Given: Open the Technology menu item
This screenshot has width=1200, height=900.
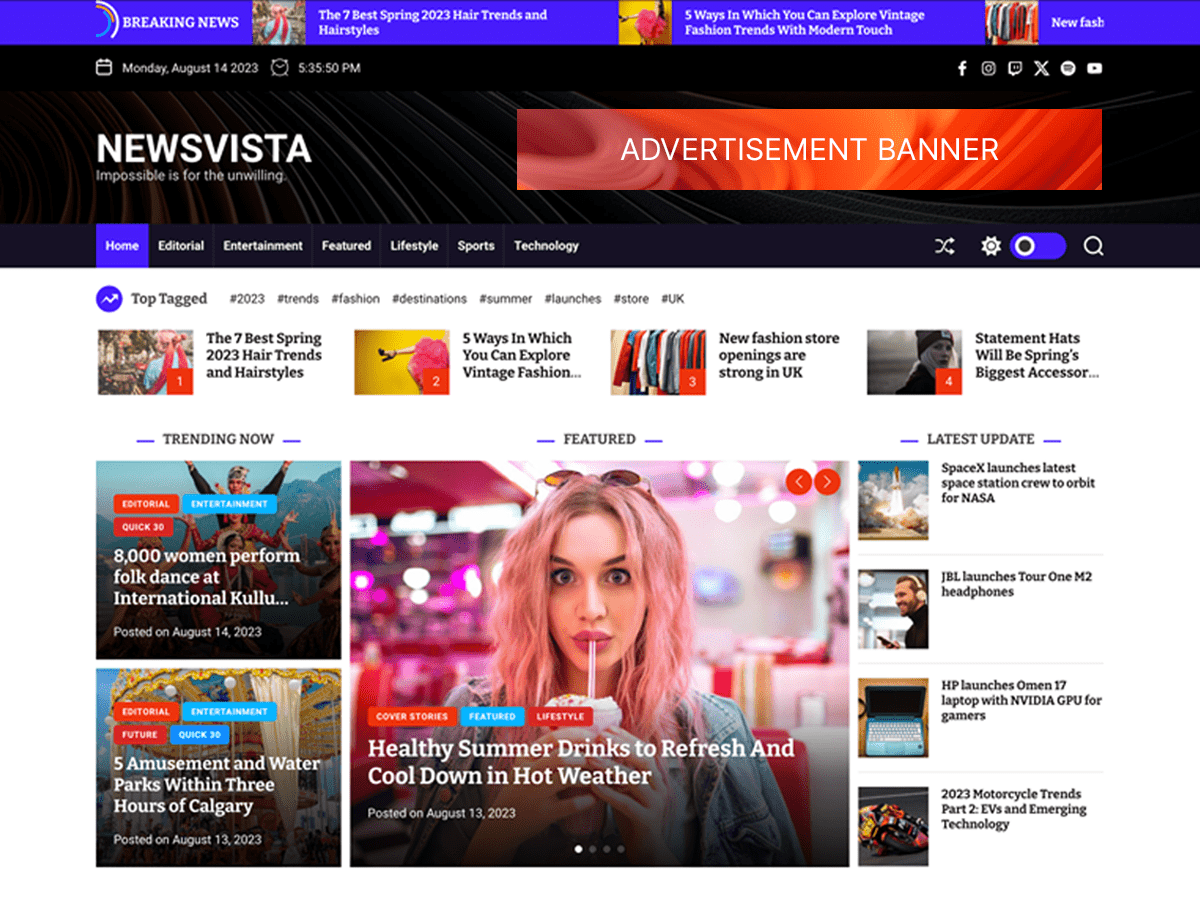Looking at the screenshot, I should (x=546, y=245).
